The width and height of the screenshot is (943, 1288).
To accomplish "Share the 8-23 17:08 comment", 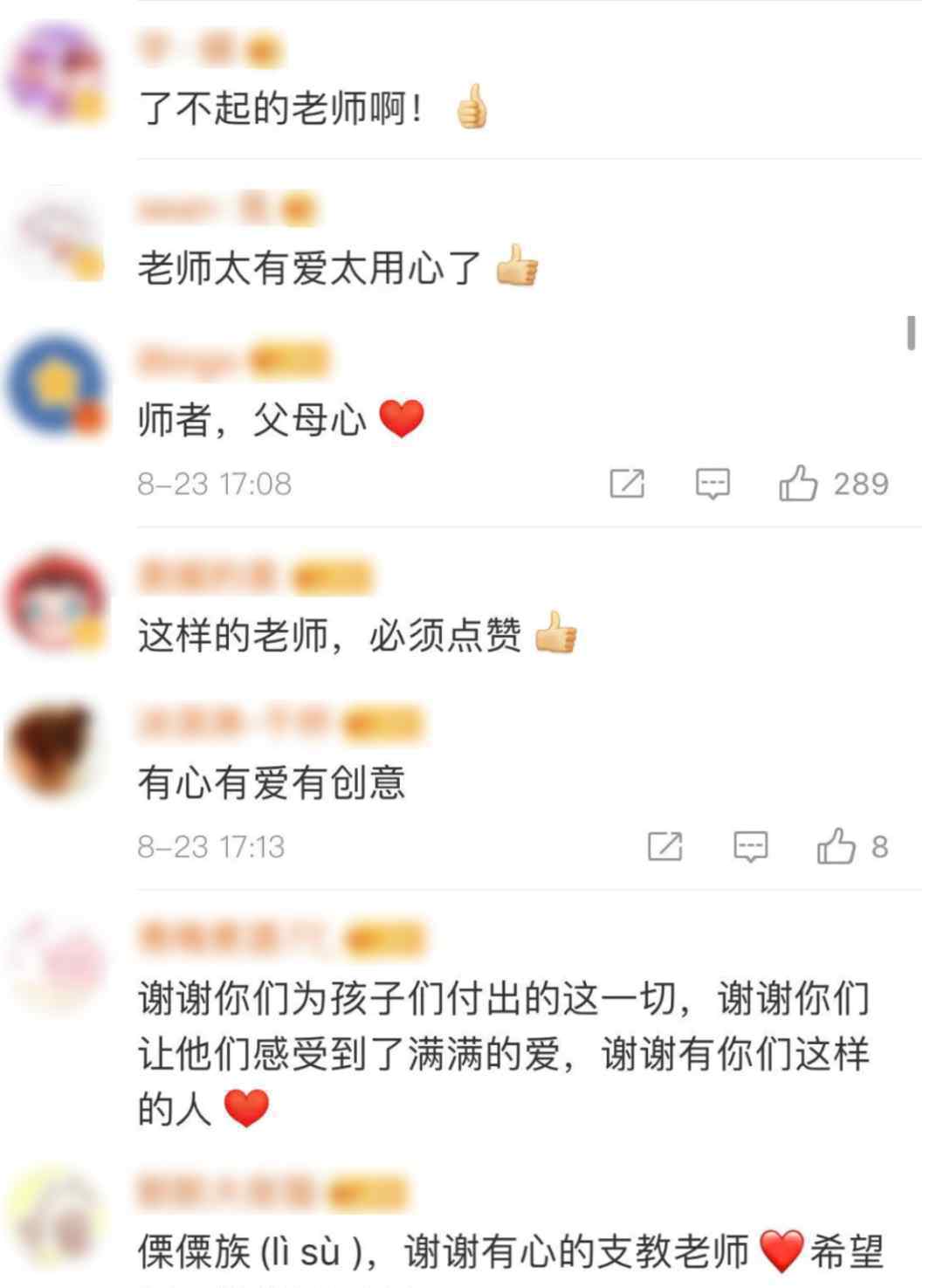I will point(627,483).
